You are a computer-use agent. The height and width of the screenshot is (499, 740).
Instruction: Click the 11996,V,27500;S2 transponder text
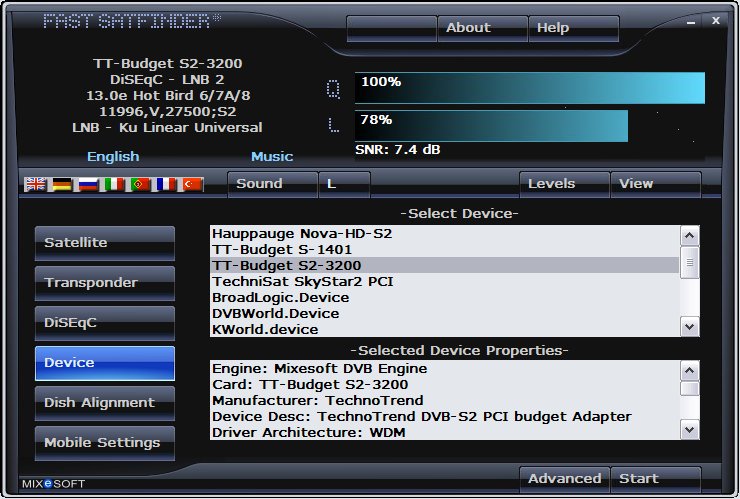pyautogui.click(x=168, y=112)
